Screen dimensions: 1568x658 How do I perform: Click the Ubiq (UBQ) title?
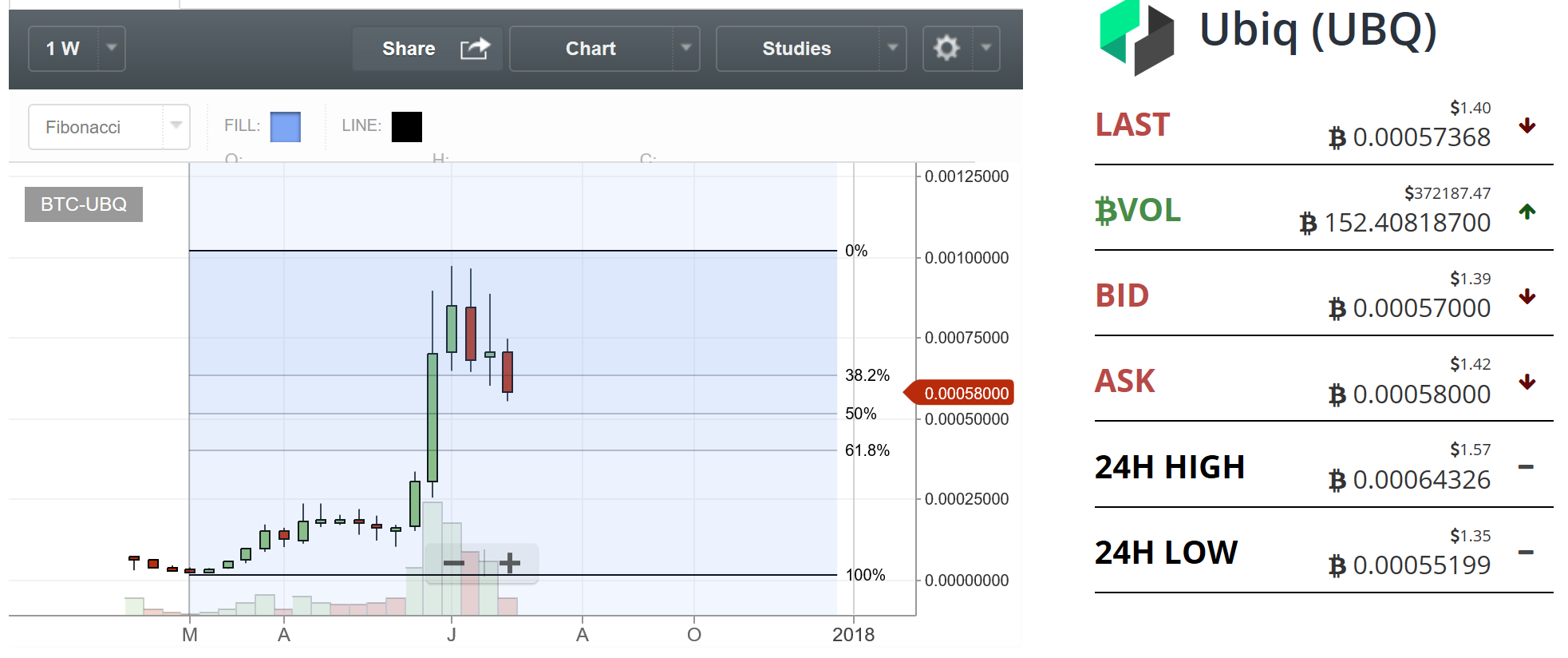[1318, 30]
